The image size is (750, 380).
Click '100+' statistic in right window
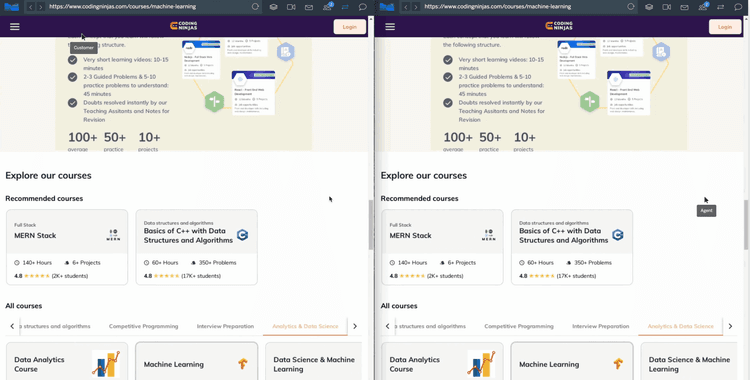pyautogui.click(x=458, y=137)
